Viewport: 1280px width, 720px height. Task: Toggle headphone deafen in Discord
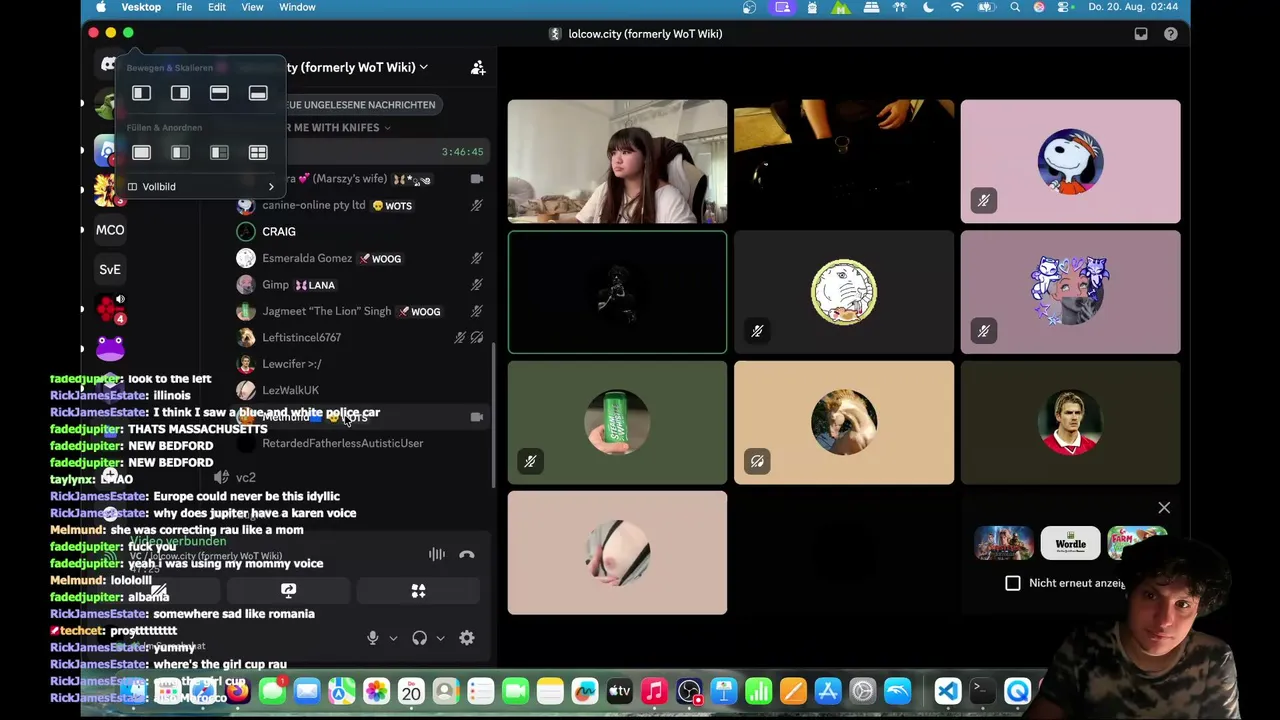(420, 638)
